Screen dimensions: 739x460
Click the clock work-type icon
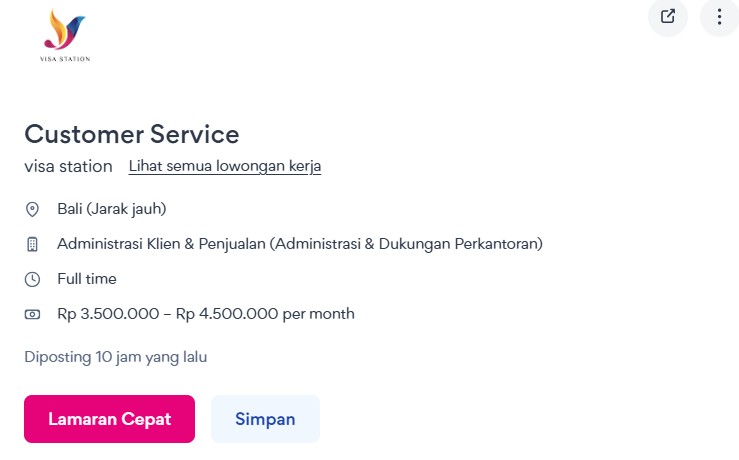(33, 279)
